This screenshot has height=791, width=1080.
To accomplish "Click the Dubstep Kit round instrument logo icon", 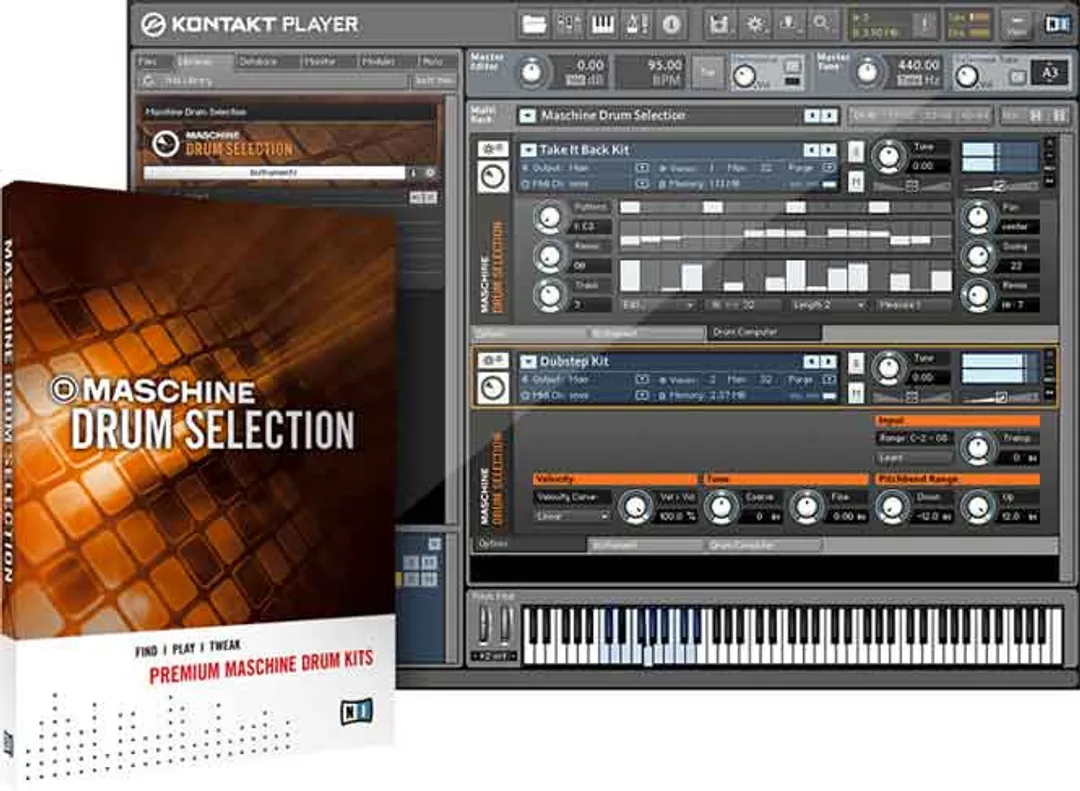I will point(493,385).
